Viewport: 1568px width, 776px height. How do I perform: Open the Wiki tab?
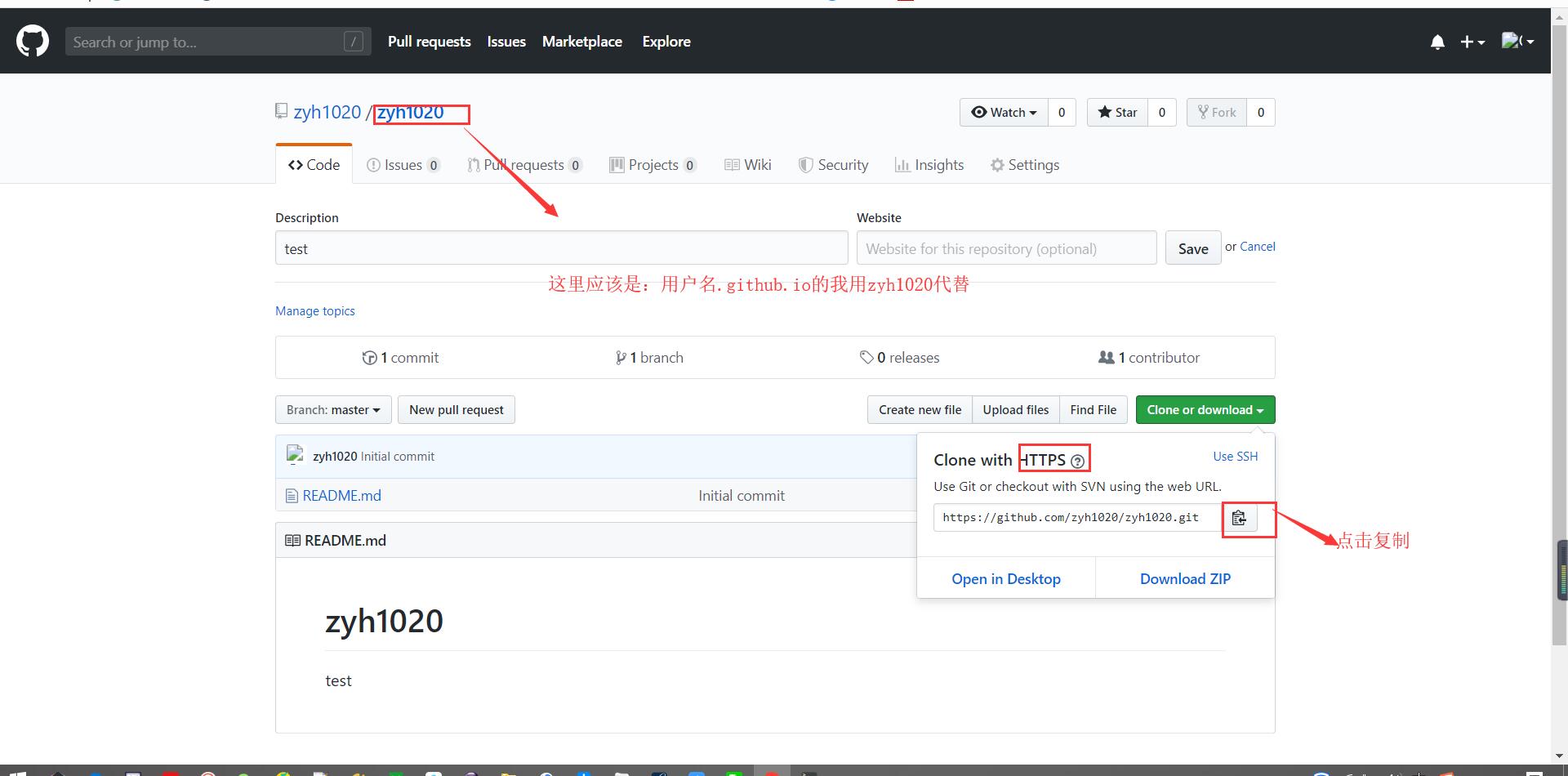[x=748, y=165]
